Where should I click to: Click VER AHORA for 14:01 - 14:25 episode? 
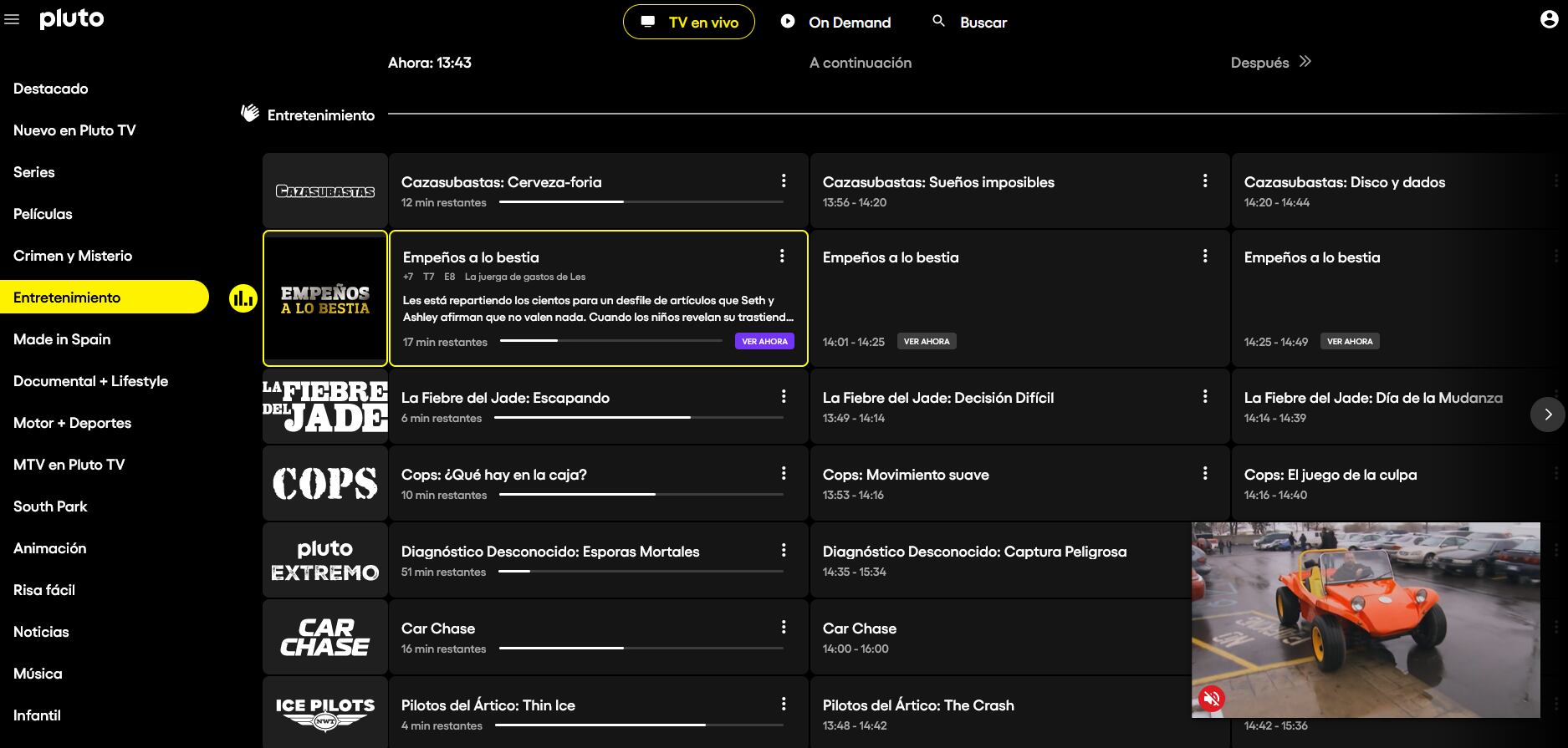tap(927, 341)
